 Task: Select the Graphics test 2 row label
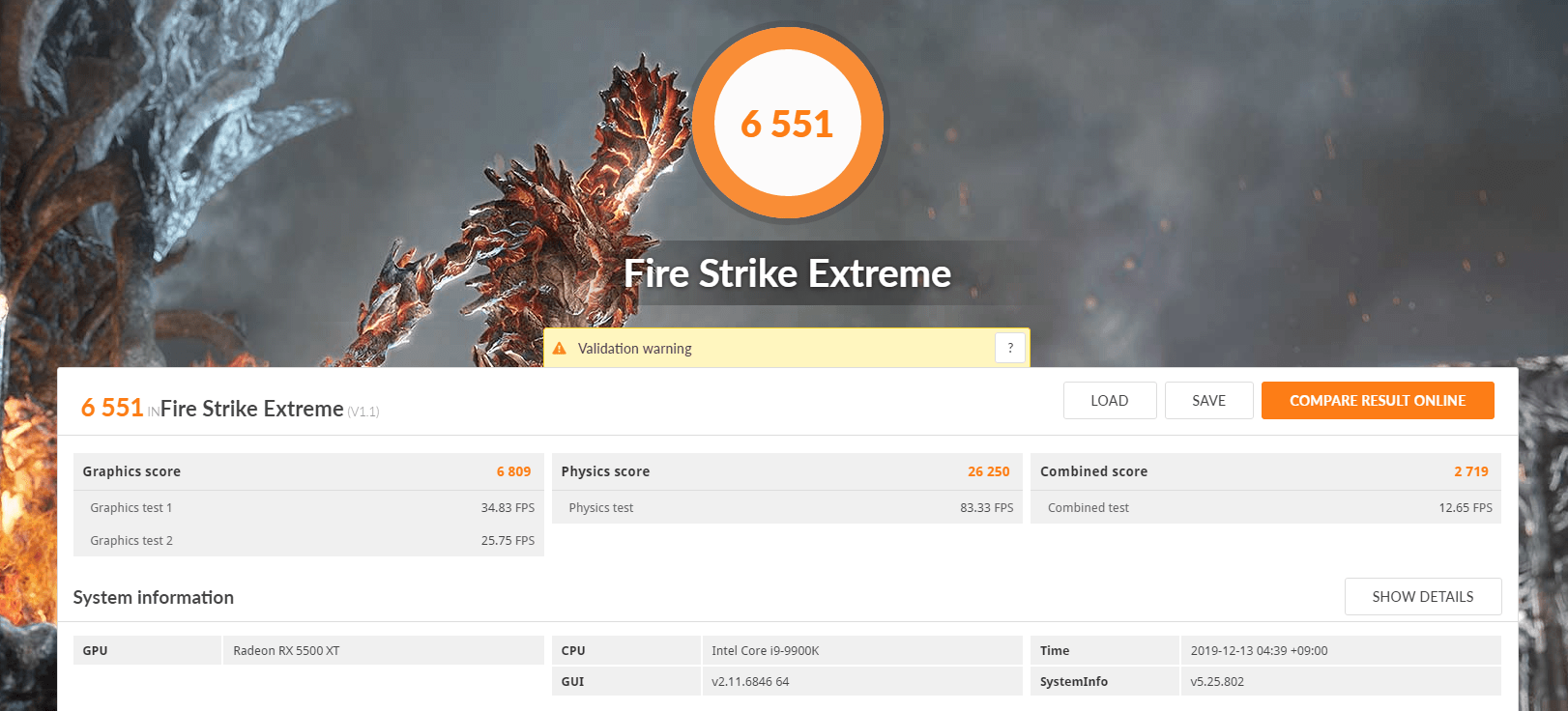pyautogui.click(x=131, y=540)
